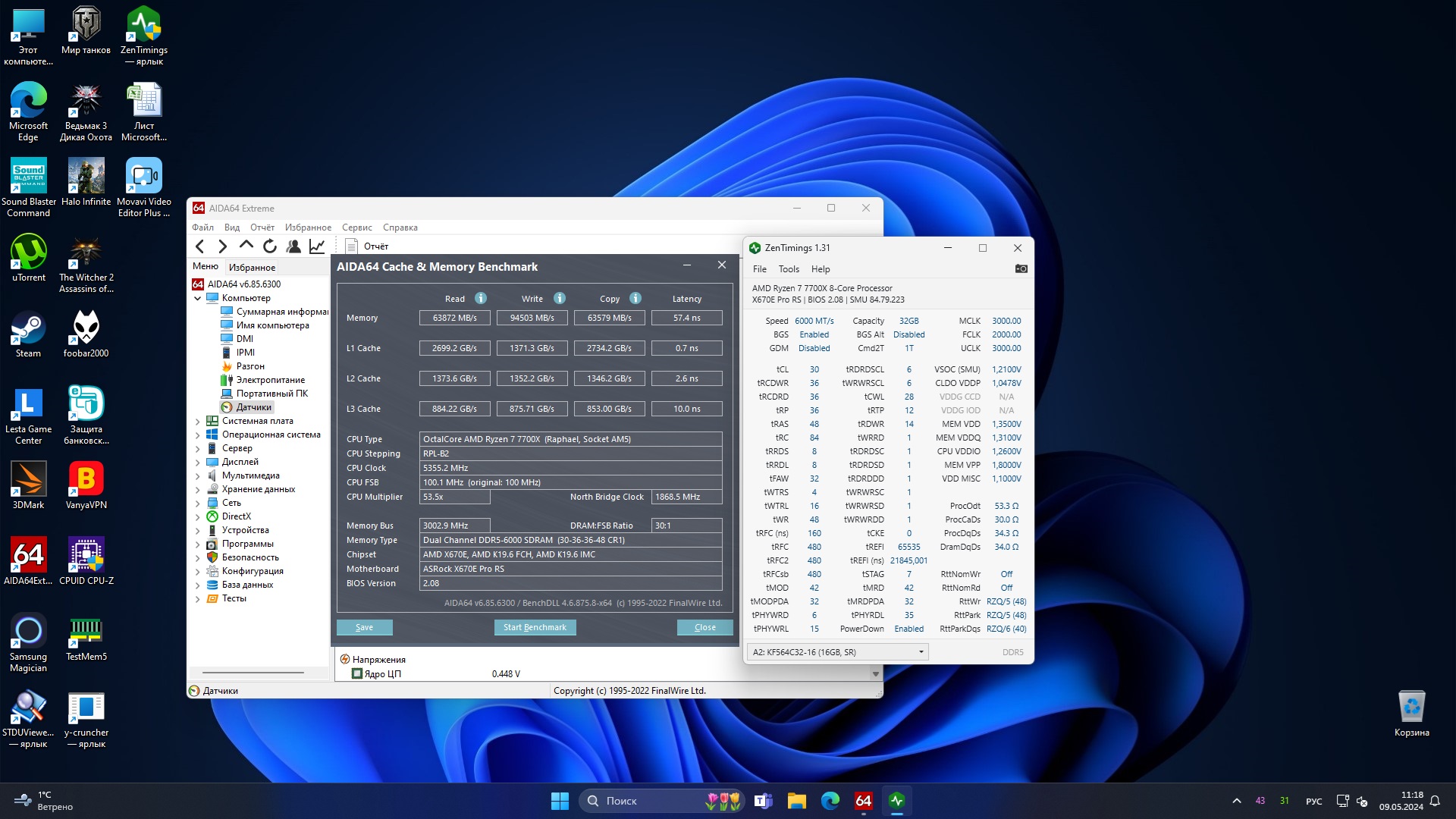
Task: Open the memory module selection dropdown
Action: coord(837,652)
